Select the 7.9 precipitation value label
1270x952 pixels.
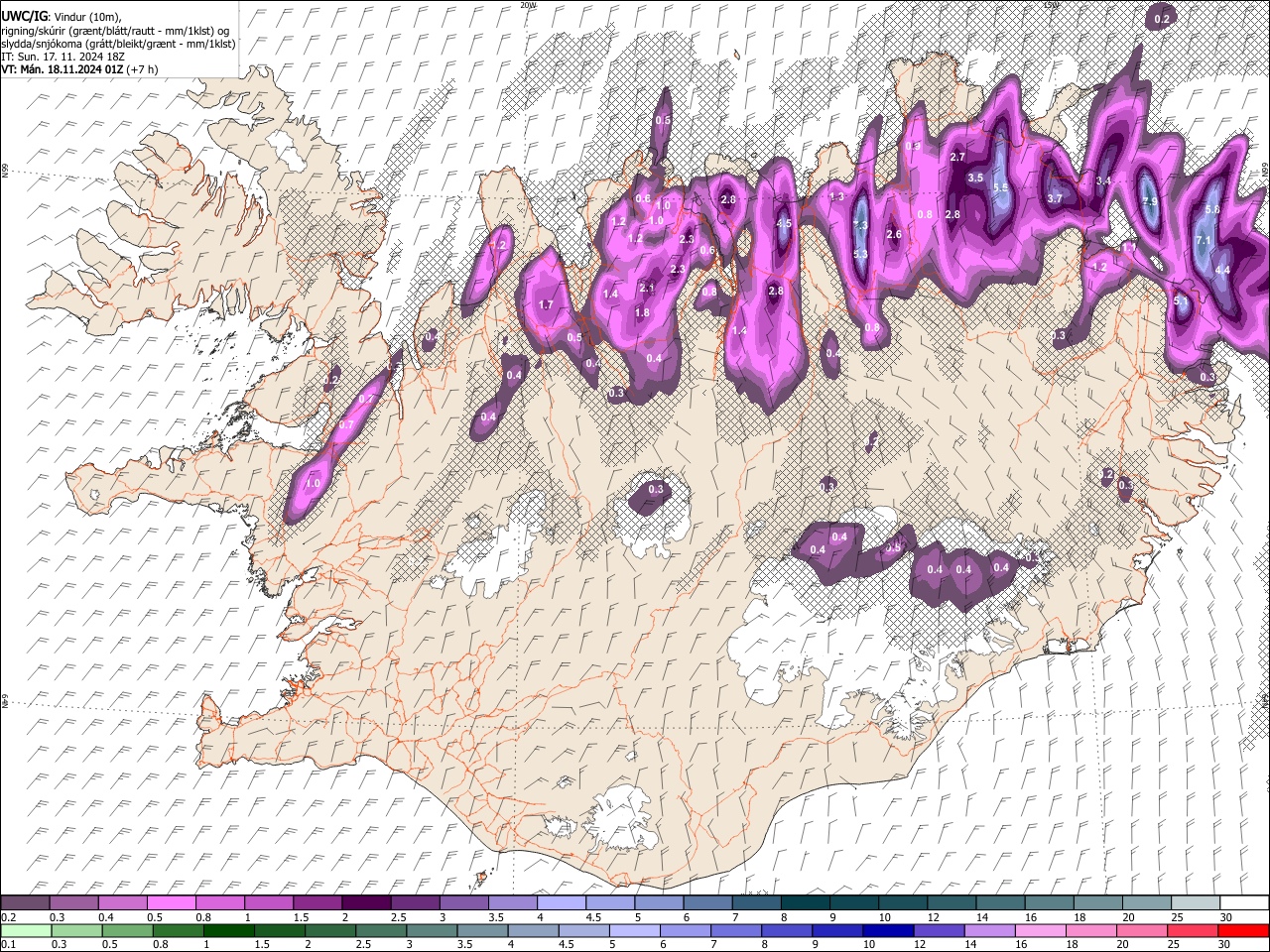pyautogui.click(x=1150, y=202)
